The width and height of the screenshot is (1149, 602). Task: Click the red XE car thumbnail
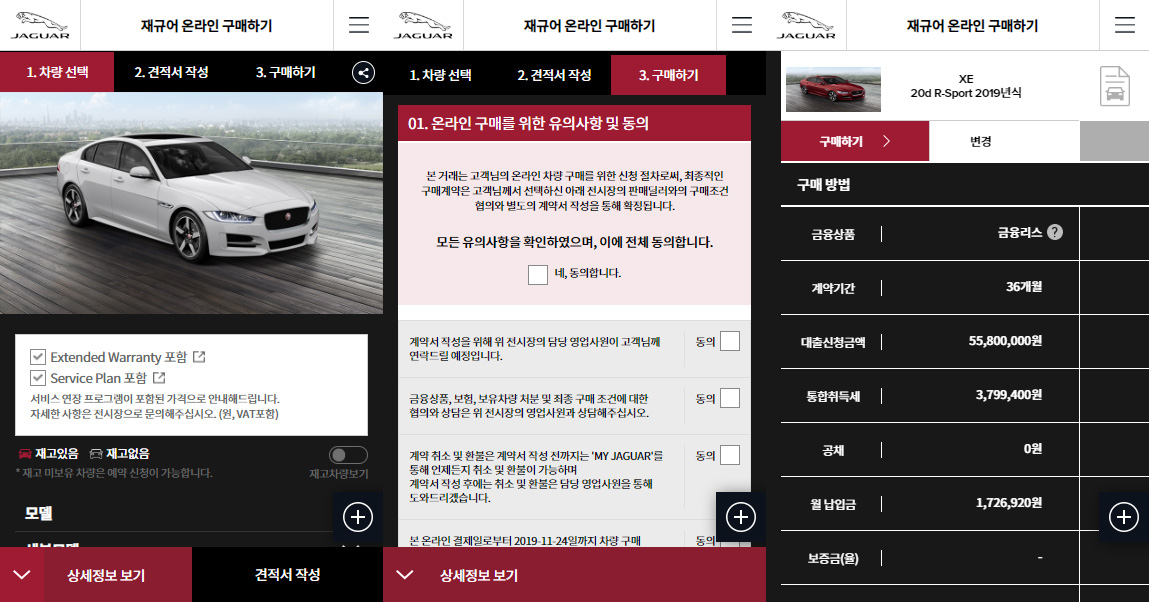833,89
